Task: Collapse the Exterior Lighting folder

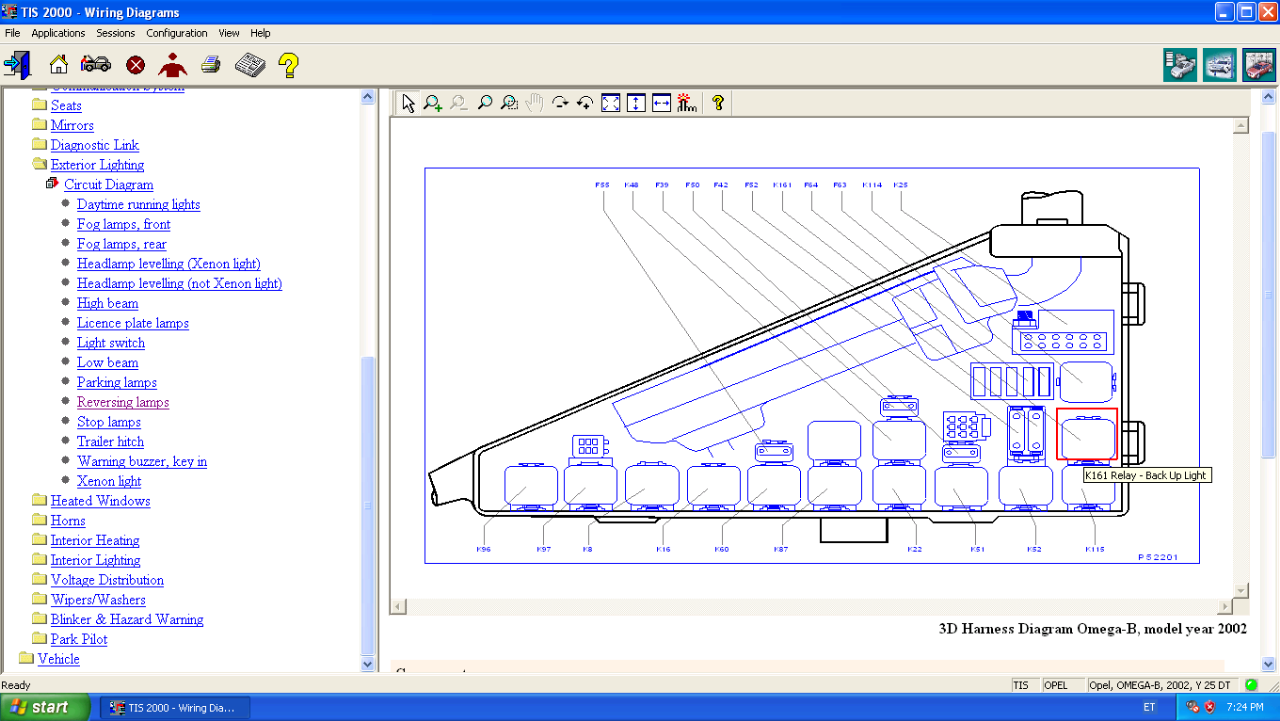Action: click(39, 165)
